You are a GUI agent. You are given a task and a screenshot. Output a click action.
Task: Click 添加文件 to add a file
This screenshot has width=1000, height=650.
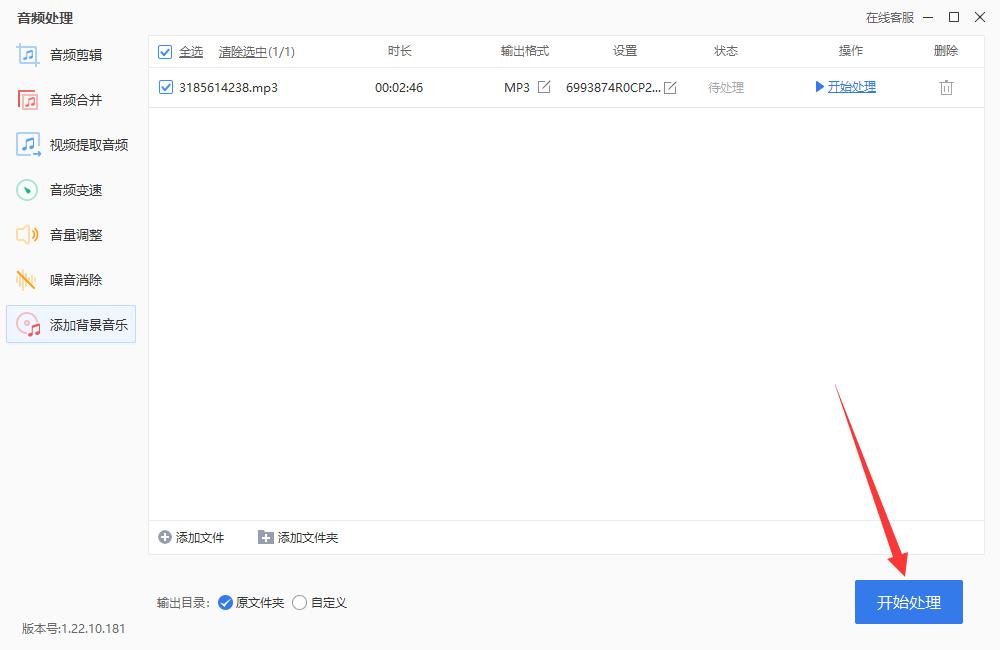click(194, 537)
